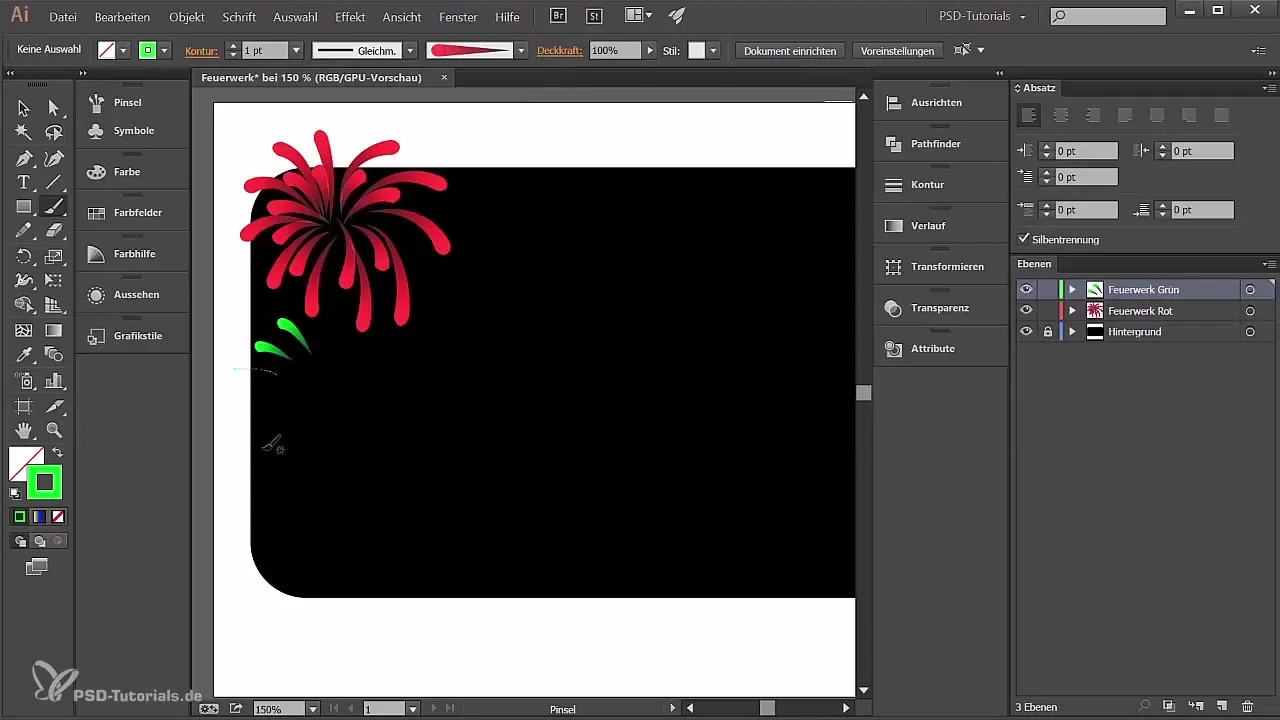Viewport: 1280px width, 720px height.
Task: Delete selected layer with trash icon
Action: point(1247,707)
